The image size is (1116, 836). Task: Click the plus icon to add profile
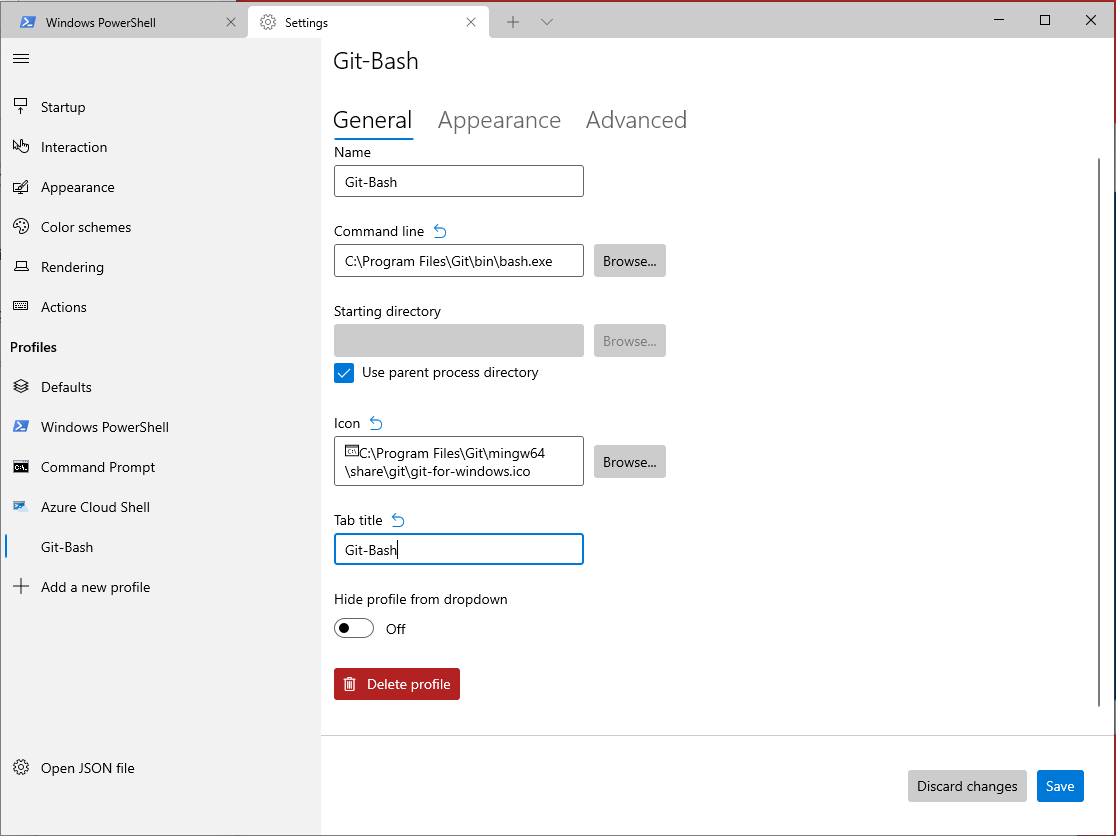(21, 587)
